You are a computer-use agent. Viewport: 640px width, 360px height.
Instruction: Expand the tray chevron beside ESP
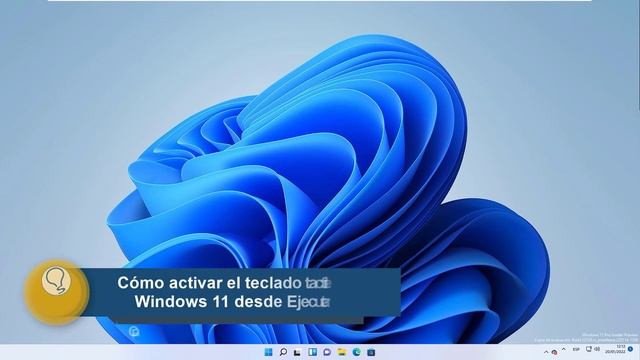[x=564, y=349]
